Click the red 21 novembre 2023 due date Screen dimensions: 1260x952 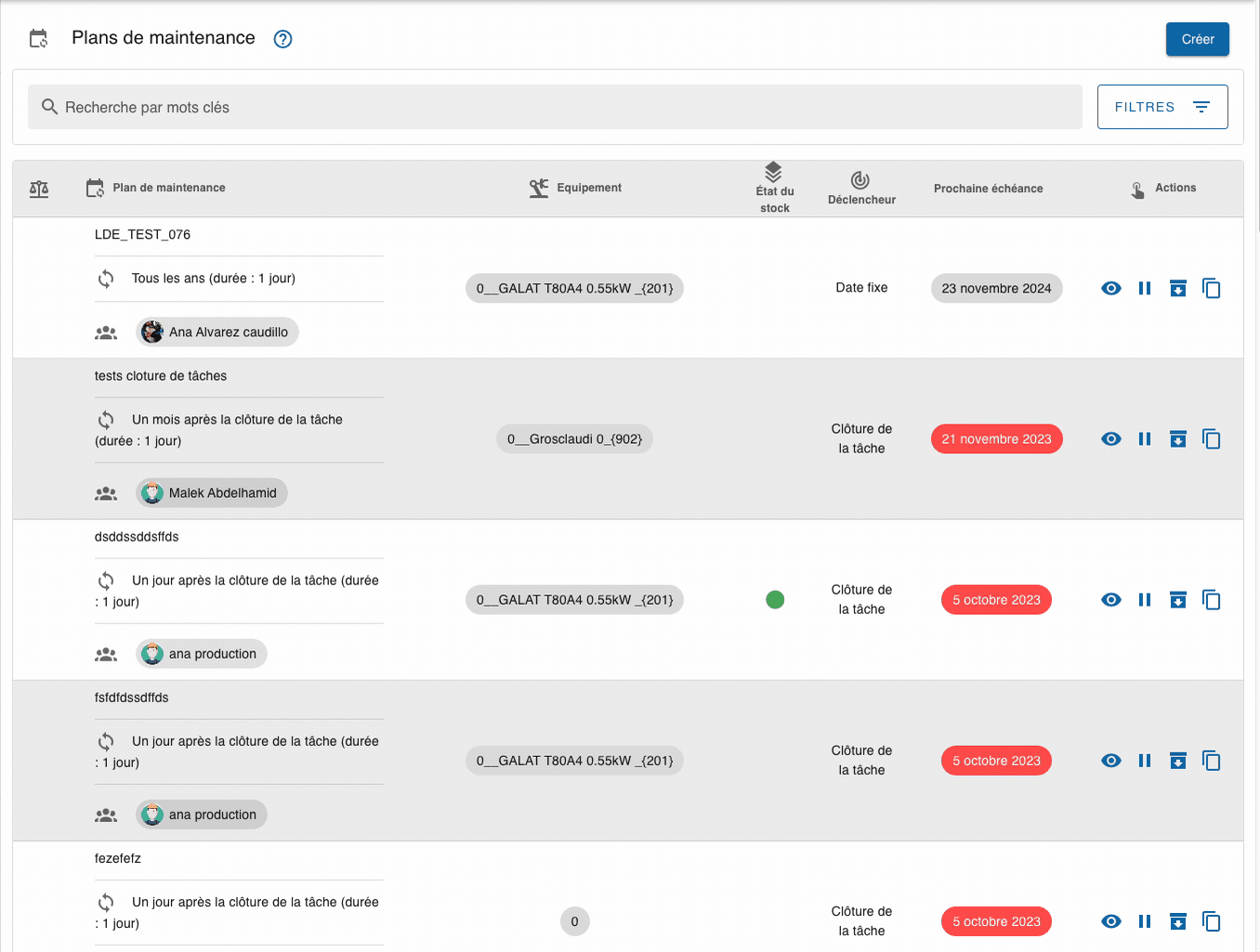(x=996, y=438)
